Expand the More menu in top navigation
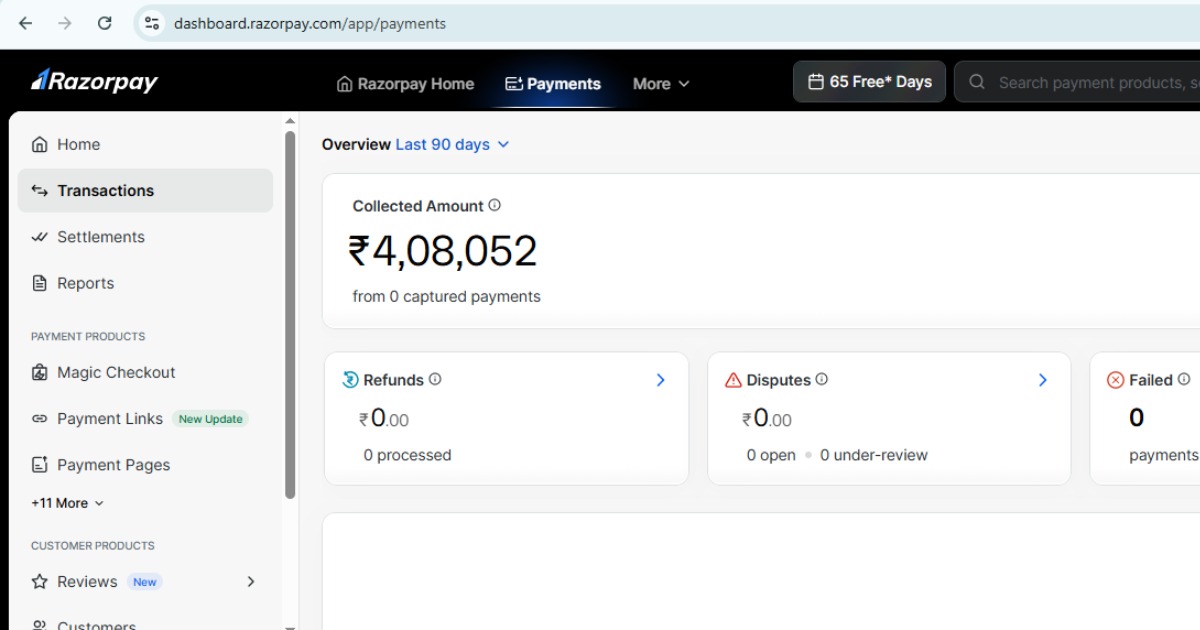The height and width of the screenshot is (630, 1200). pyautogui.click(x=661, y=84)
